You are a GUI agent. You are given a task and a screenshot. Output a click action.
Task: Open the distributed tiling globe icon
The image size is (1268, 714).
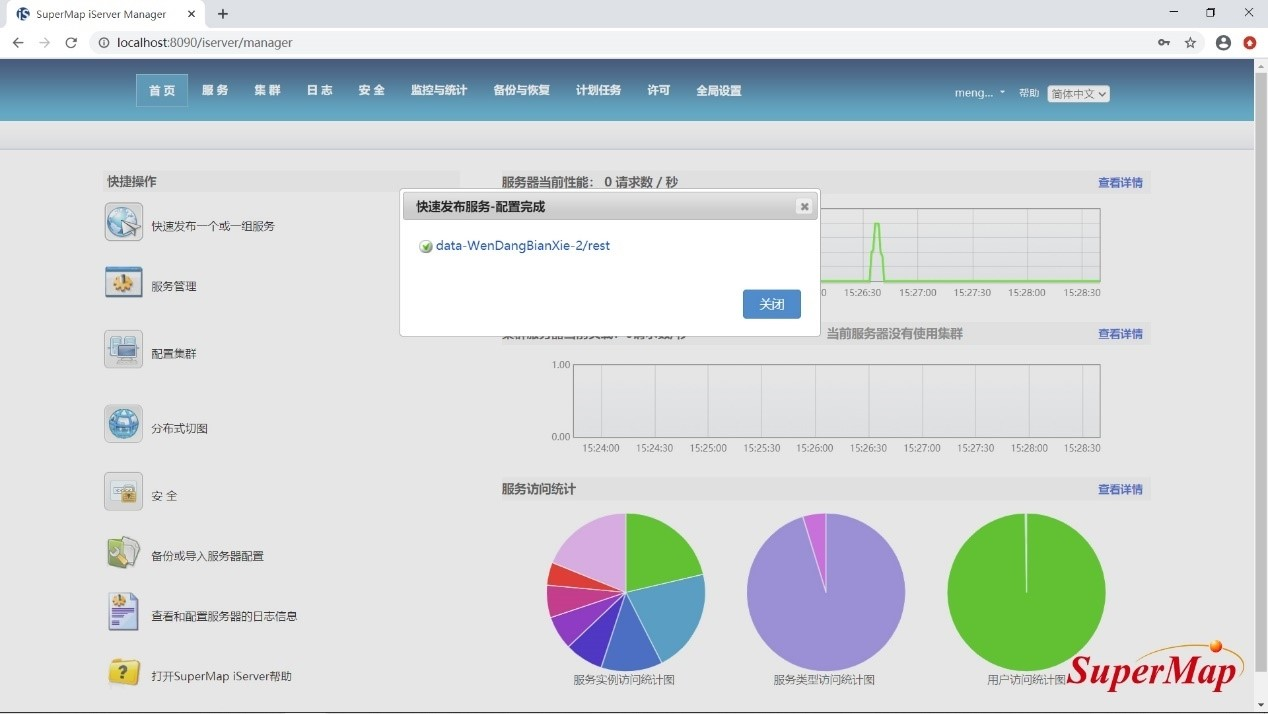(124, 424)
